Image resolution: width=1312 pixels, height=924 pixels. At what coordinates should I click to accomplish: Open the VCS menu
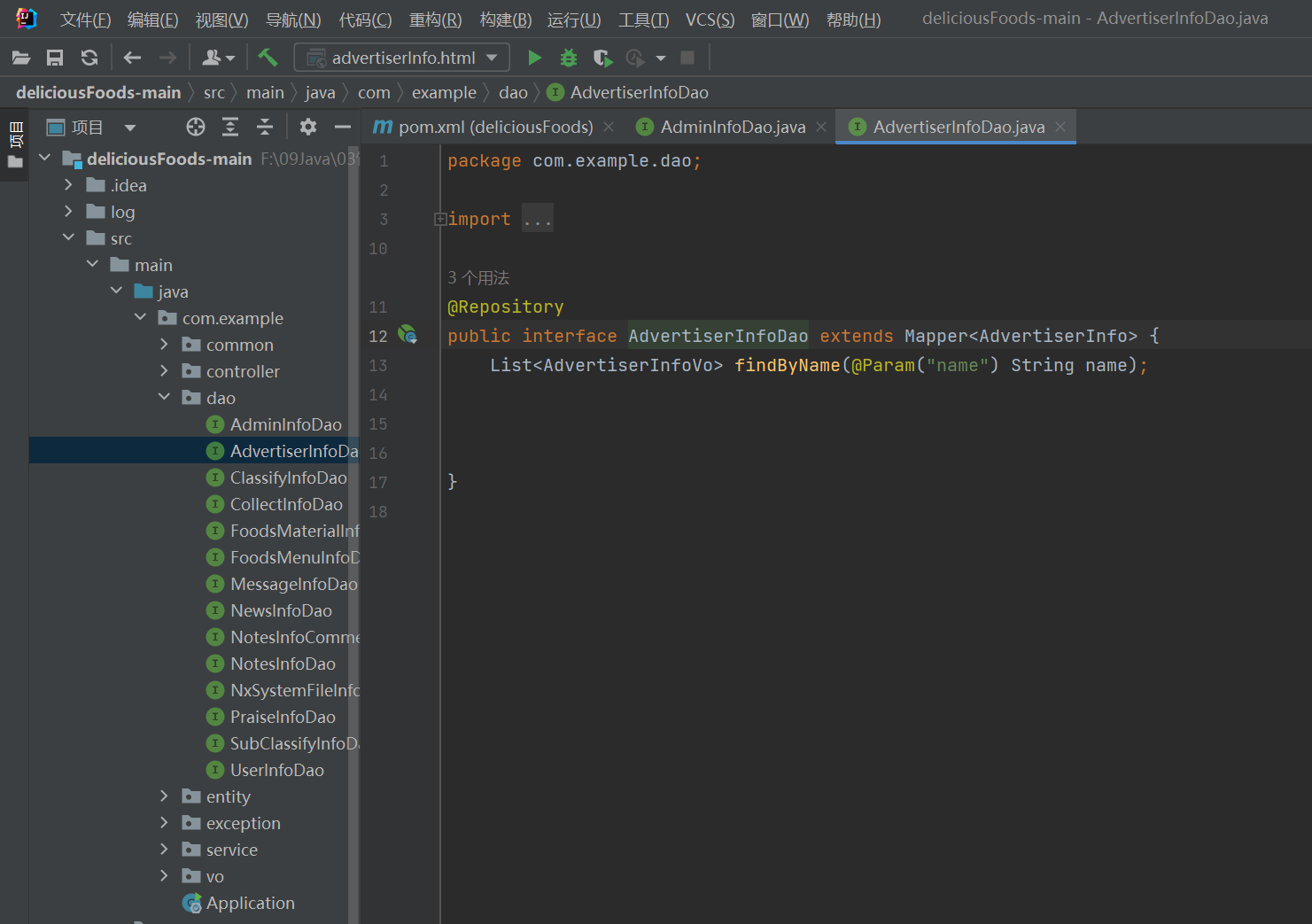point(709,19)
